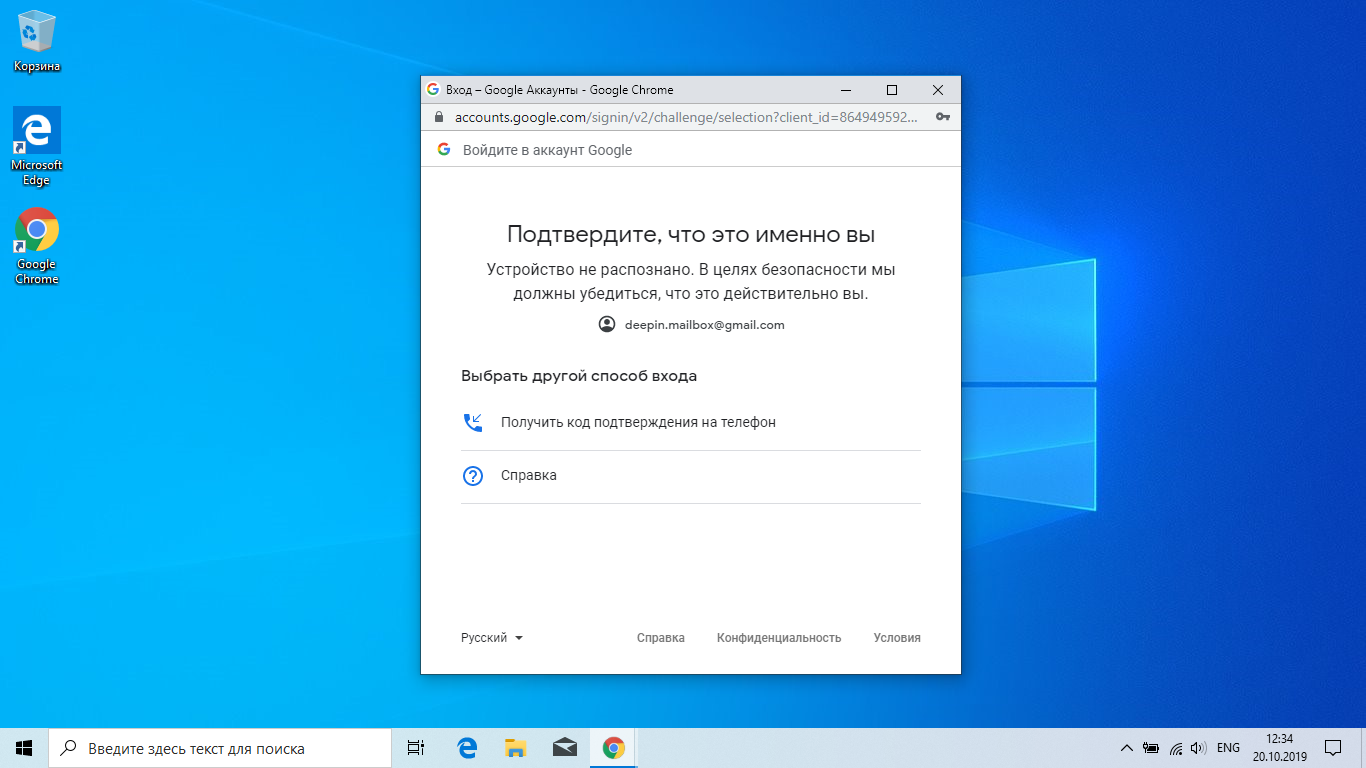The width and height of the screenshot is (1366, 768).
Task: Open the Условия footer link
Action: tap(897, 638)
